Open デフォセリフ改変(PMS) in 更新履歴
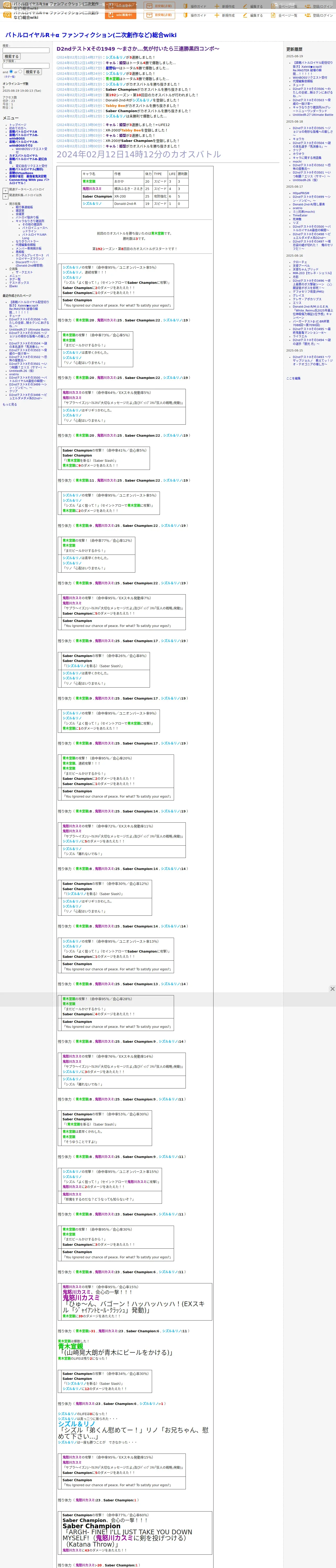This screenshot has height=1568, width=336. [x=309, y=292]
